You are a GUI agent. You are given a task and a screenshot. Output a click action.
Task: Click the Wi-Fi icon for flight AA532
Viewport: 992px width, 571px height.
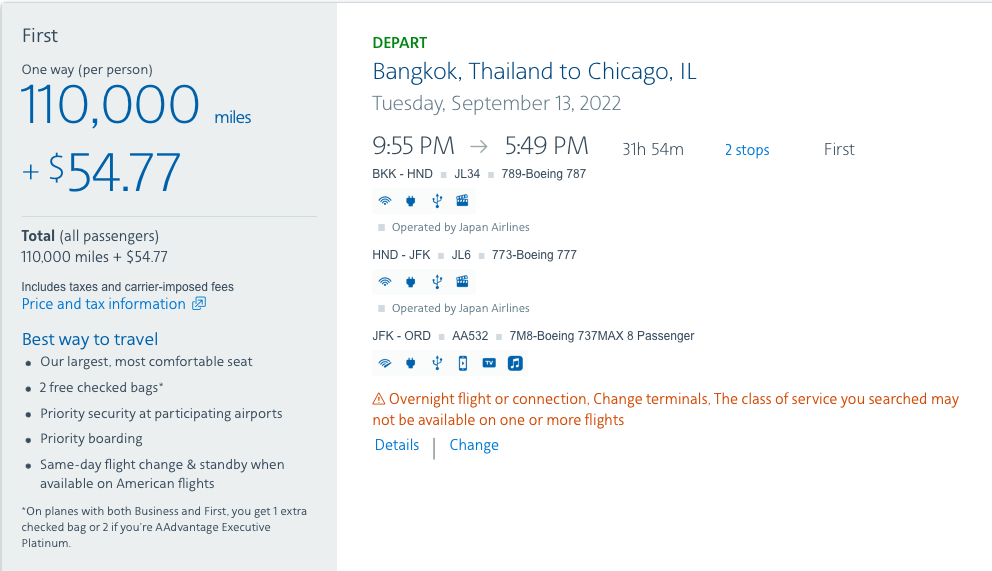click(385, 363)
